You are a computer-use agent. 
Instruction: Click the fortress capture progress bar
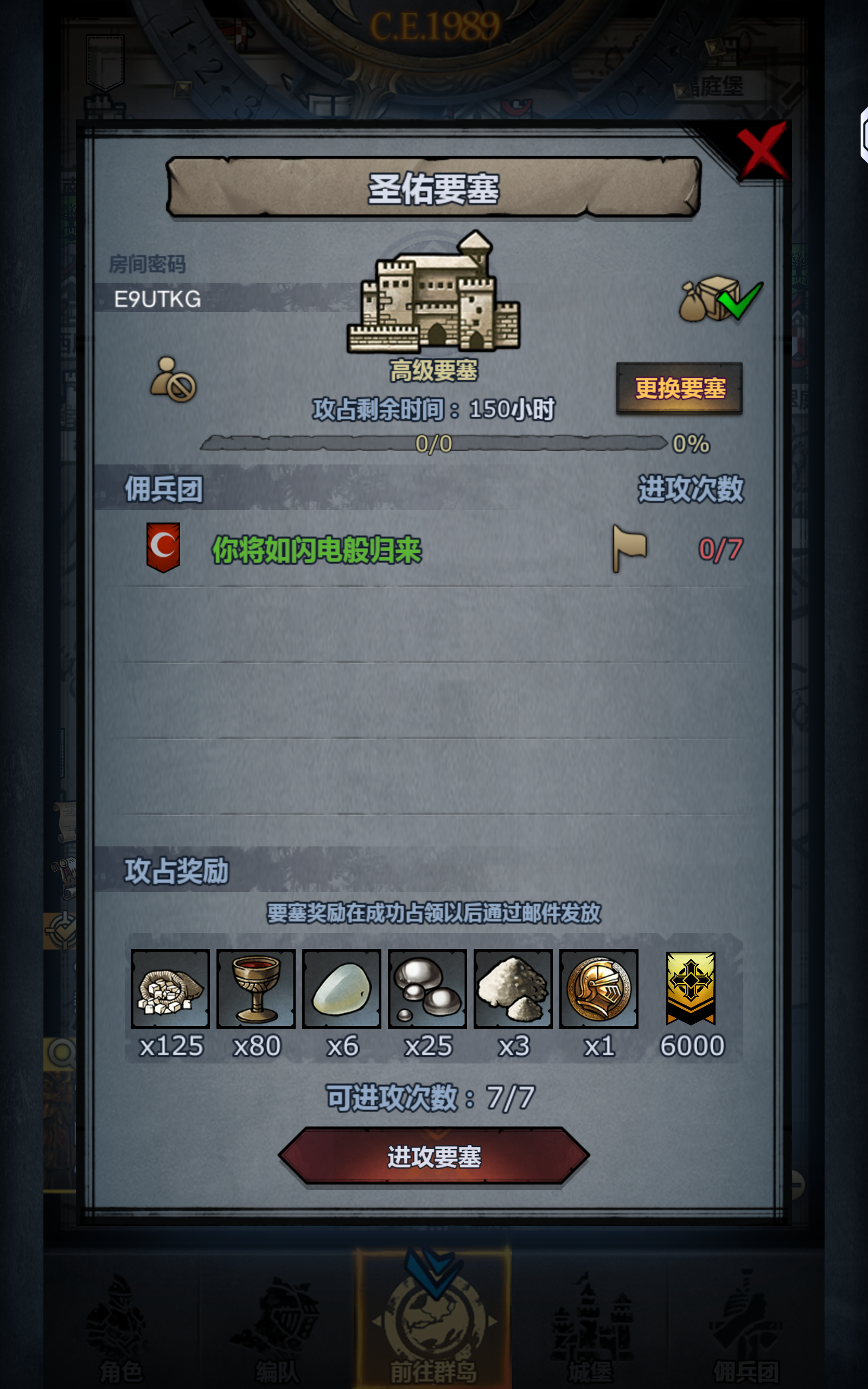tap(434, 443)
